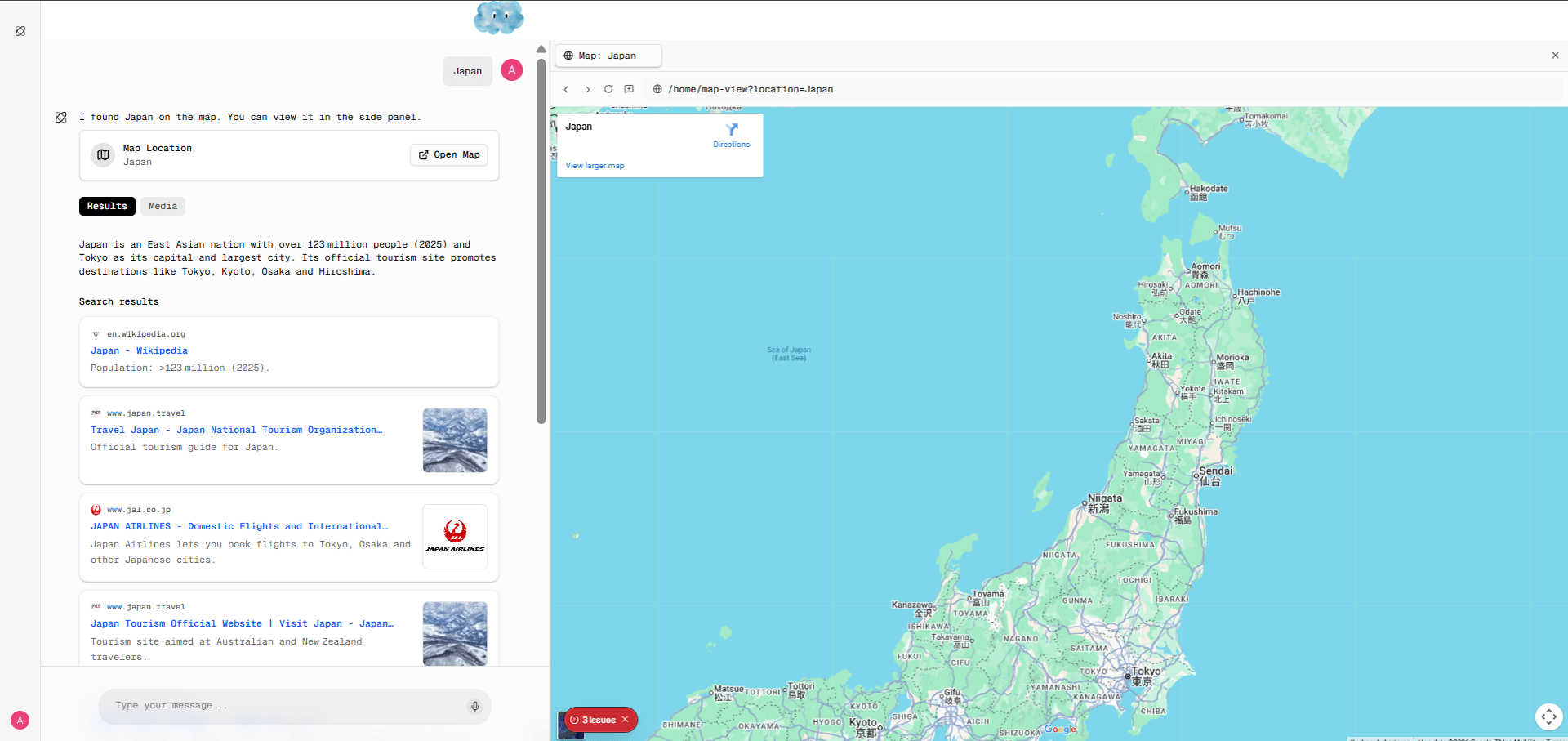Screen dimensions: 1568x741
Task: Click the JAL favicon next to www.jal.co.jp
Action: (x=96, y=510)
